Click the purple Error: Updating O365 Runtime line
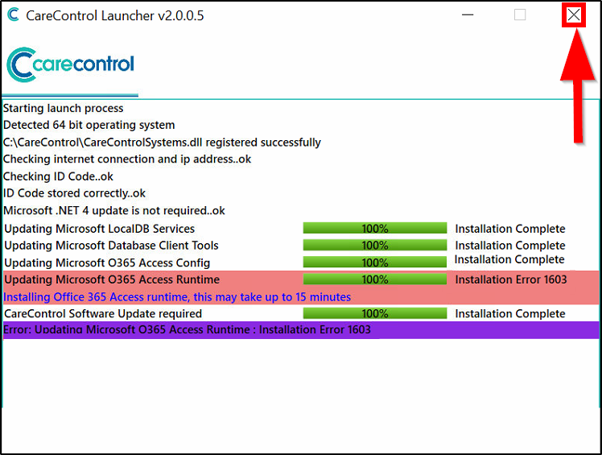The image size is (602, 455). point(301,330)
